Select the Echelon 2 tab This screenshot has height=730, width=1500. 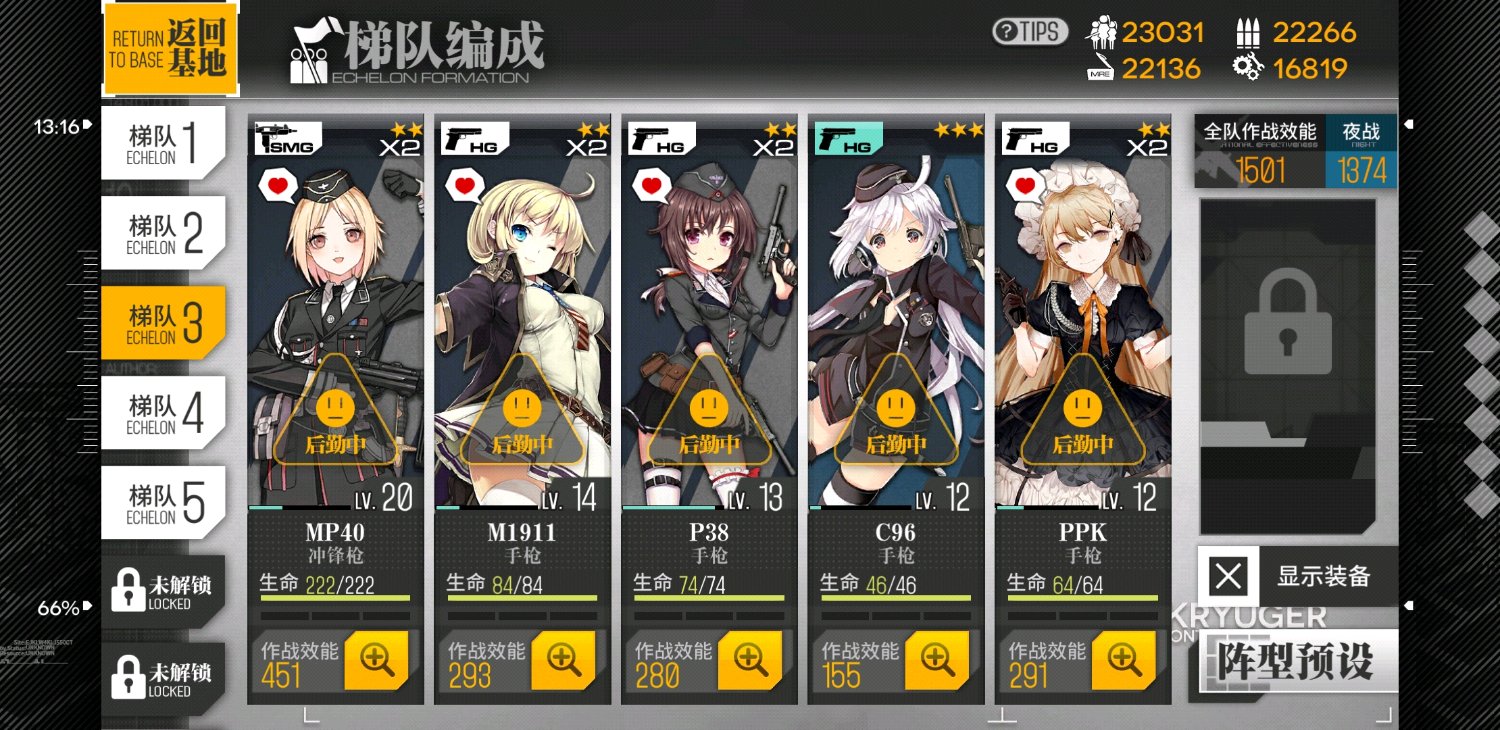pos(164,234)
